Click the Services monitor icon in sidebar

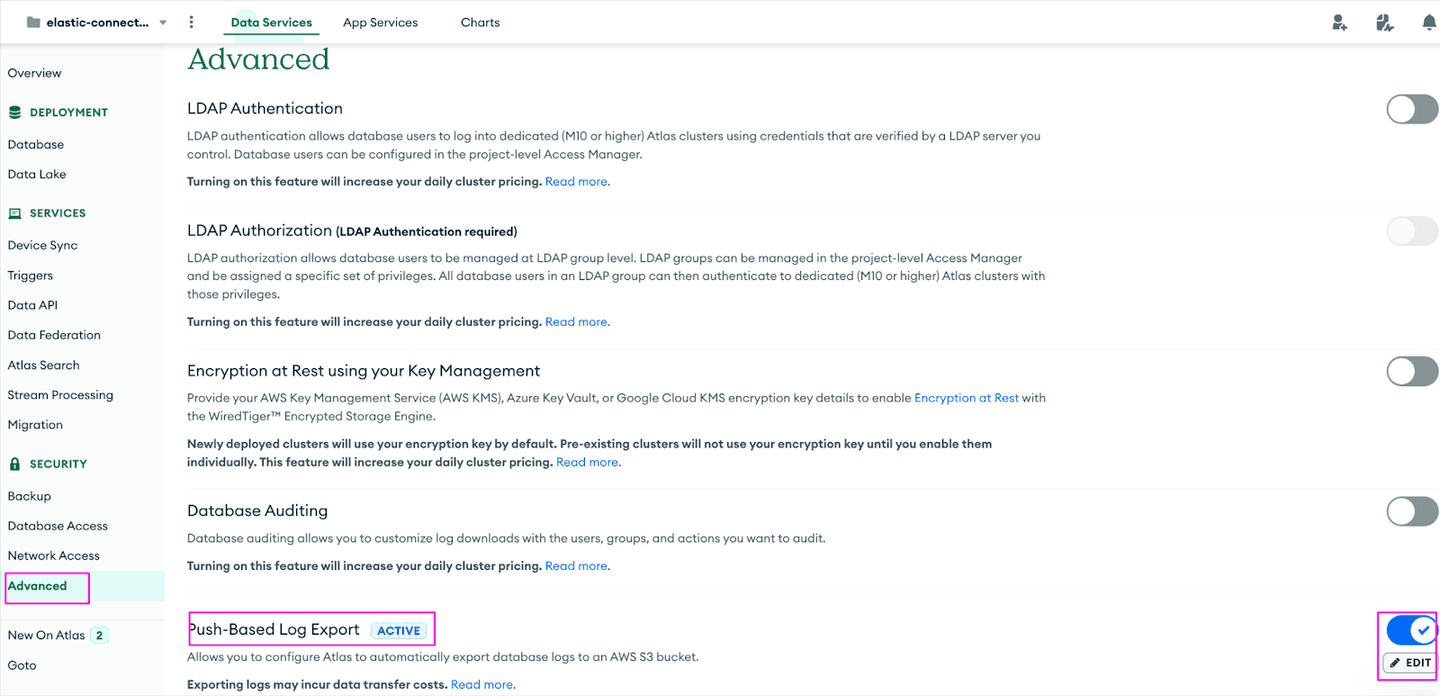click(15, 213)
